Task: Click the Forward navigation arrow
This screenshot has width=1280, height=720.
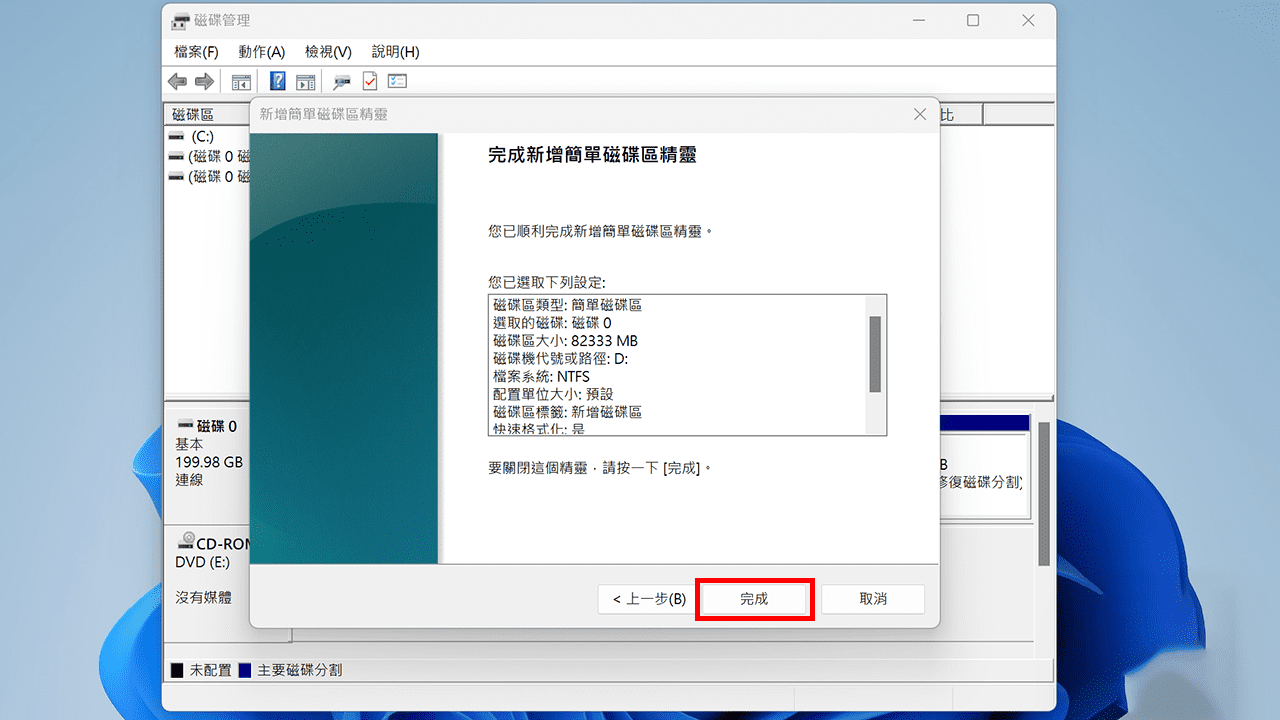Action: pos(205,81)
